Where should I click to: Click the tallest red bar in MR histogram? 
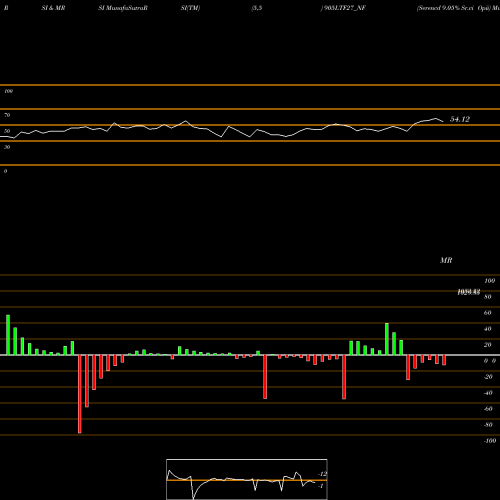click(80, 394)
